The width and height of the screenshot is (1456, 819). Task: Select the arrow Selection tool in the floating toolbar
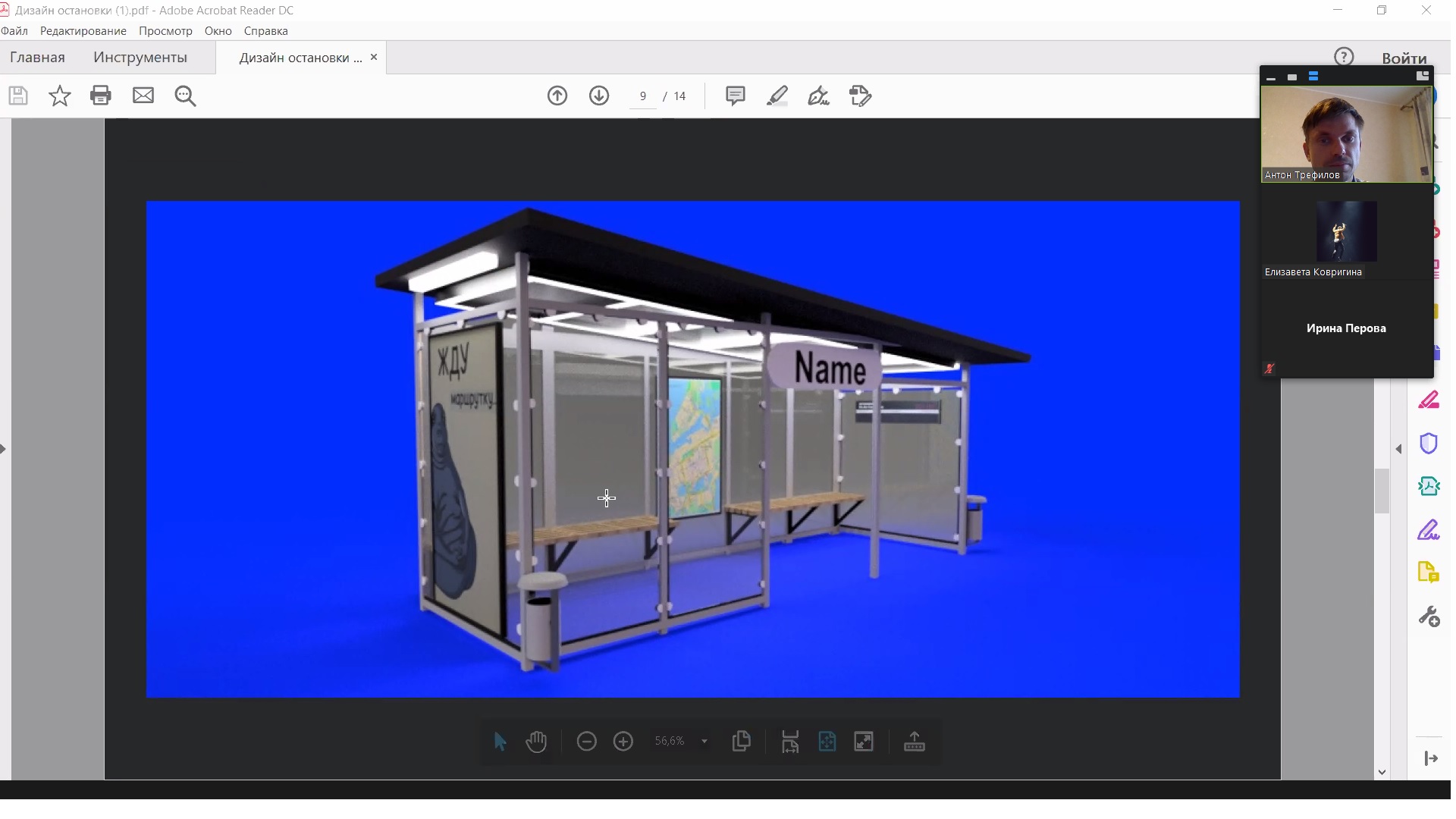(500, 742)
